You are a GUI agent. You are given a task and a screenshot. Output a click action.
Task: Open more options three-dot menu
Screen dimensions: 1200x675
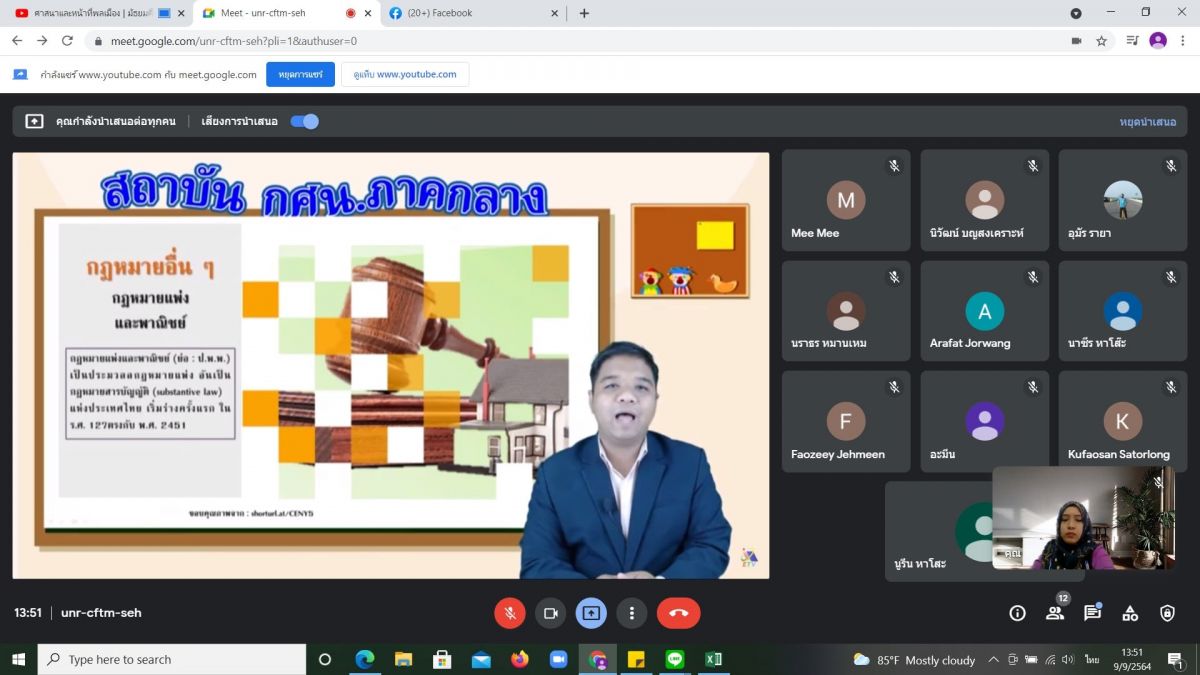point(631,613)
